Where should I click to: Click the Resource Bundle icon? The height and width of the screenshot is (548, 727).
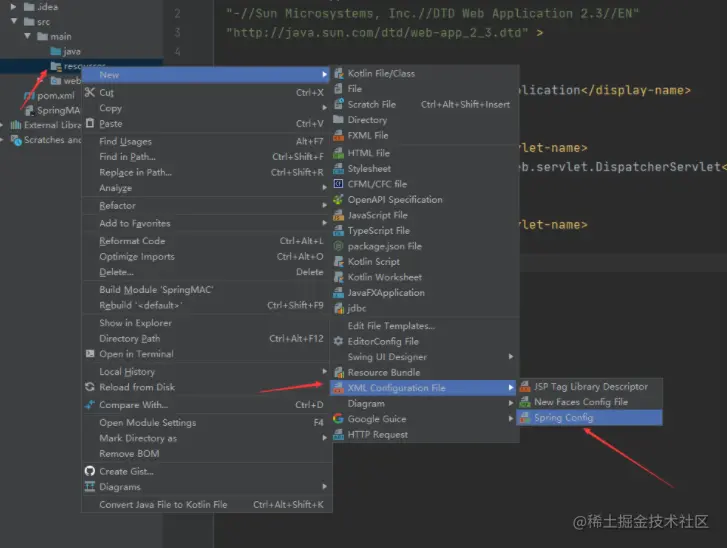(339, 372)
